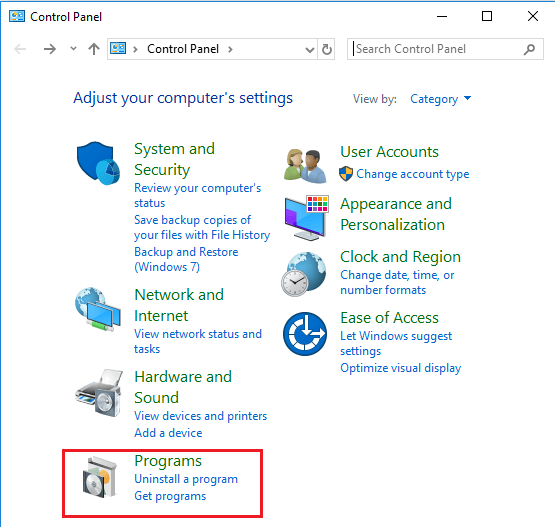
Task: Open the Hardware and Sound printer icon
Action: pyautogui.click(x=99, y=393)
